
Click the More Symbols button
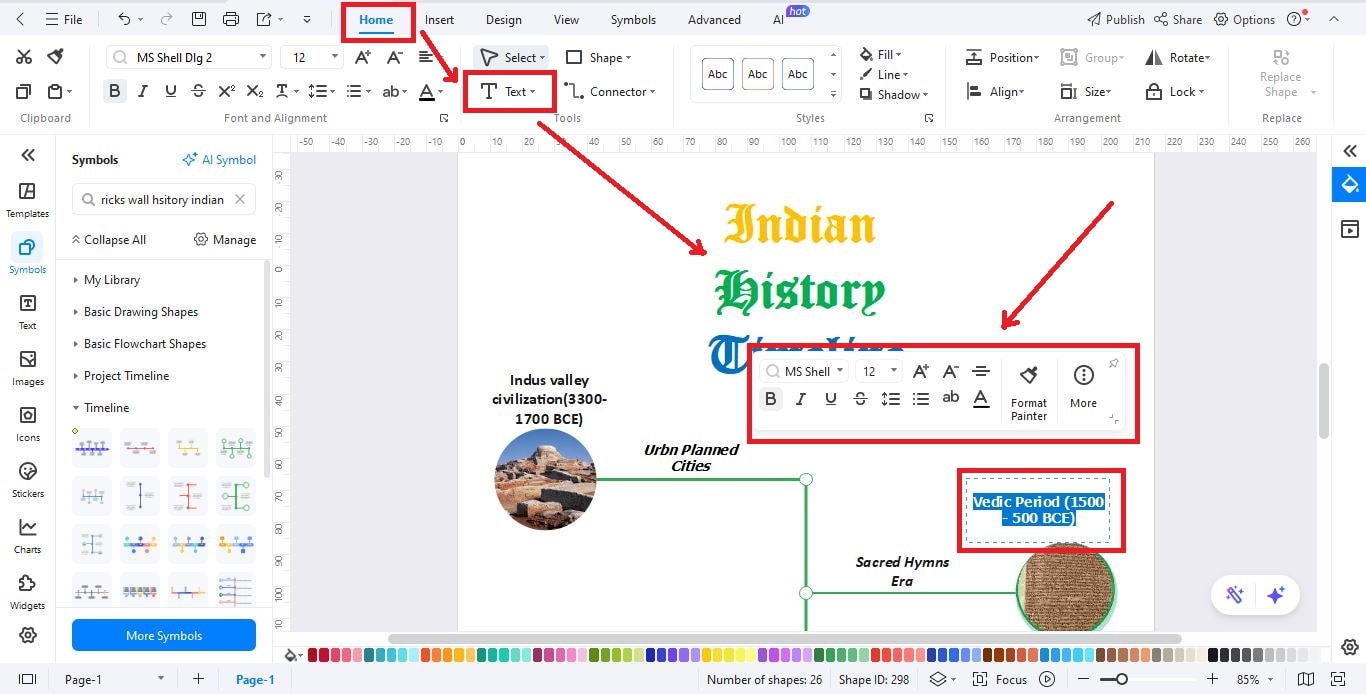pyautogui.click(x=163, y=635)
